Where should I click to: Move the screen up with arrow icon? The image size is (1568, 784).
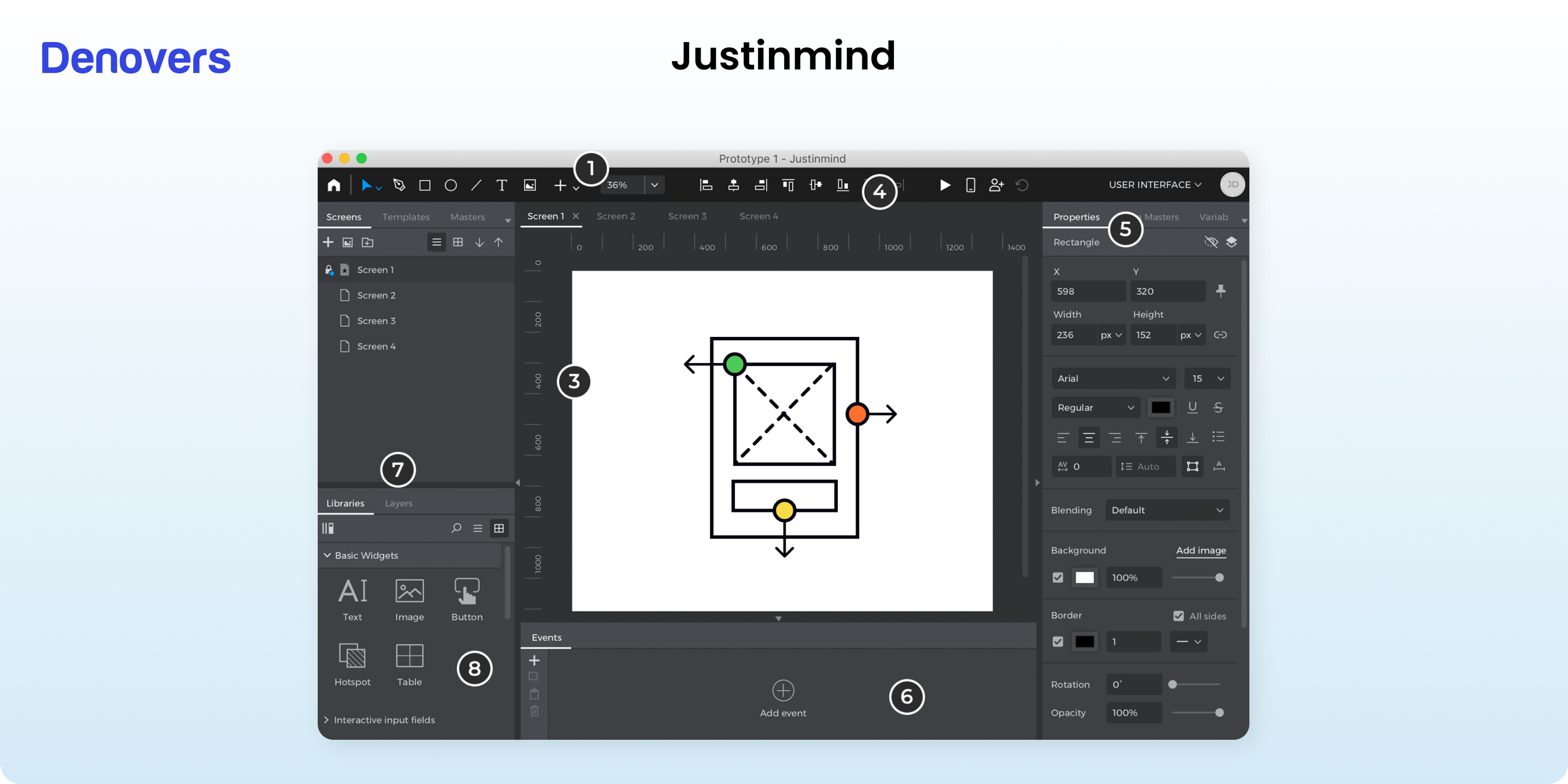coord(499,242)
